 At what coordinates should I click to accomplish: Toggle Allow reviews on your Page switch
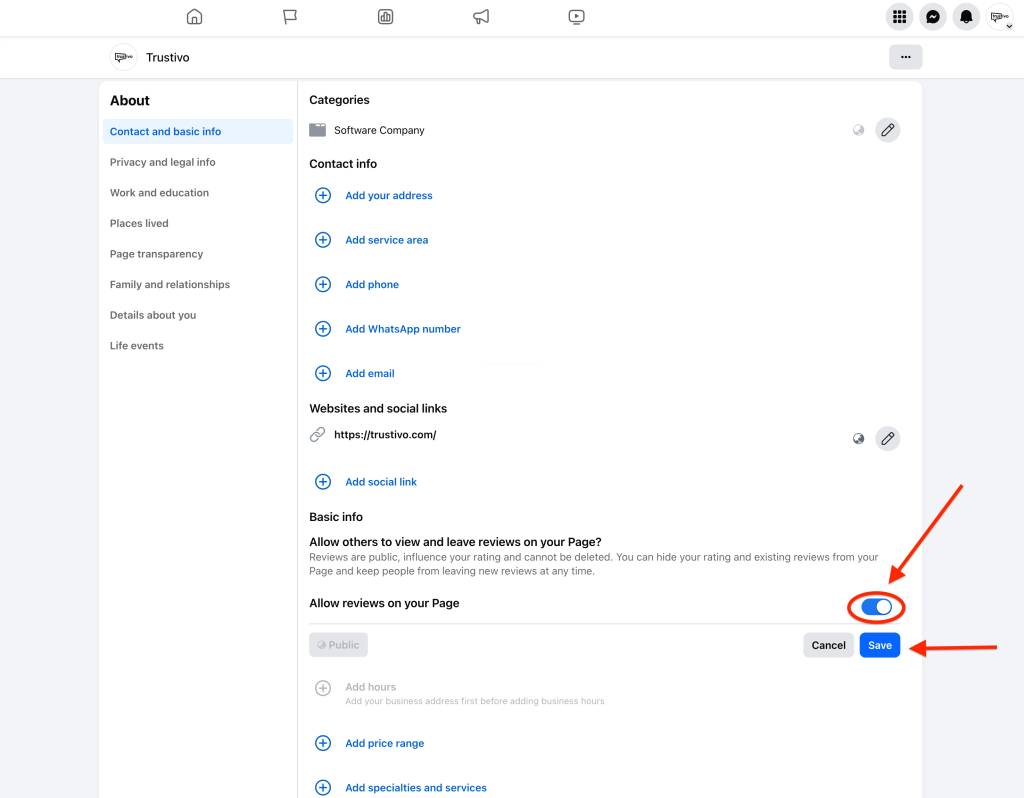point(876,607)
